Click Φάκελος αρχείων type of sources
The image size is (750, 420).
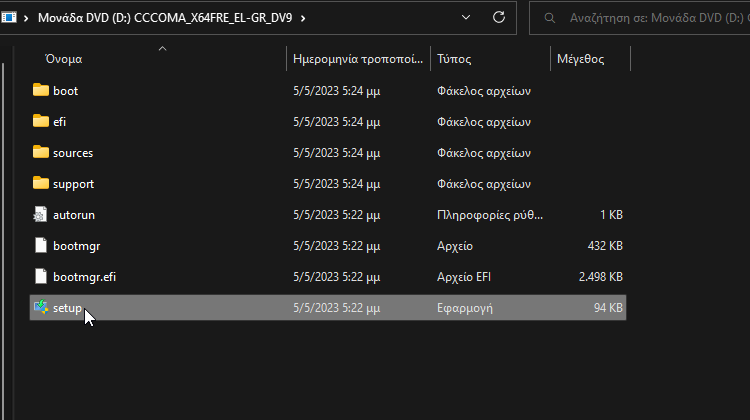coord(484,153)
